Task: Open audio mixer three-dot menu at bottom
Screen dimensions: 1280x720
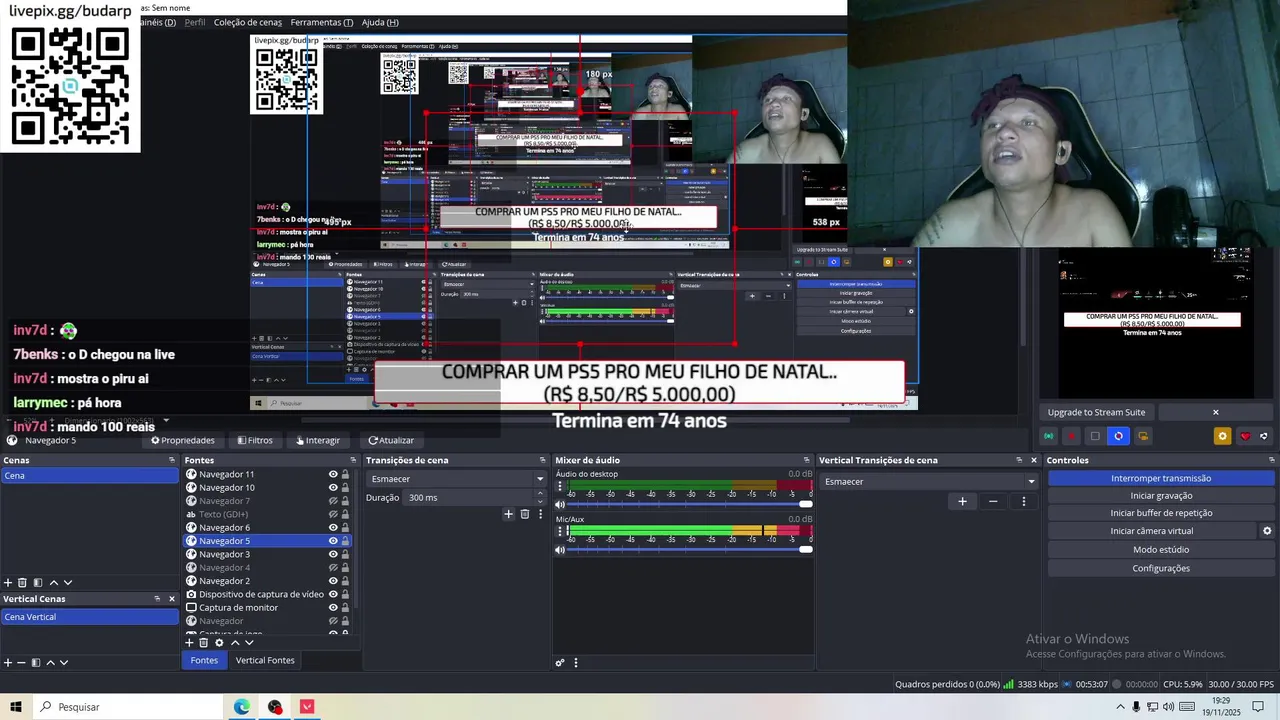Action: pos(575,662)
